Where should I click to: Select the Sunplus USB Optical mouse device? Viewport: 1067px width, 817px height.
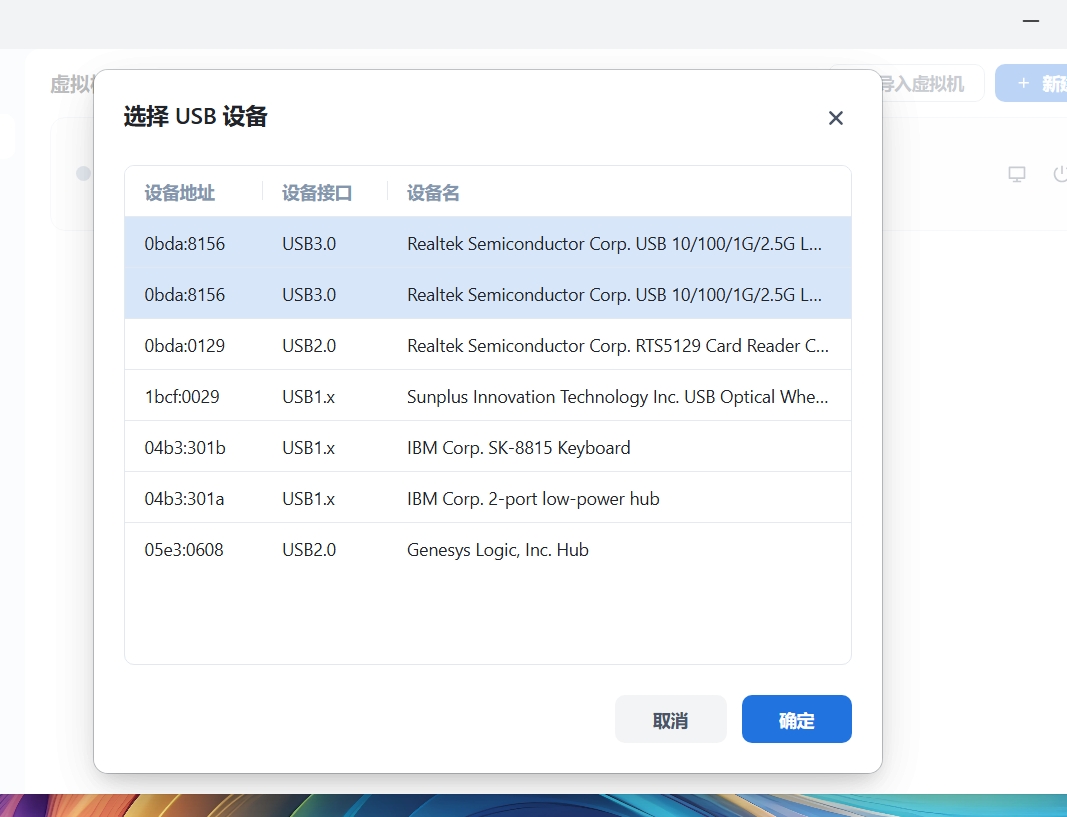click(x=487, y=396)
